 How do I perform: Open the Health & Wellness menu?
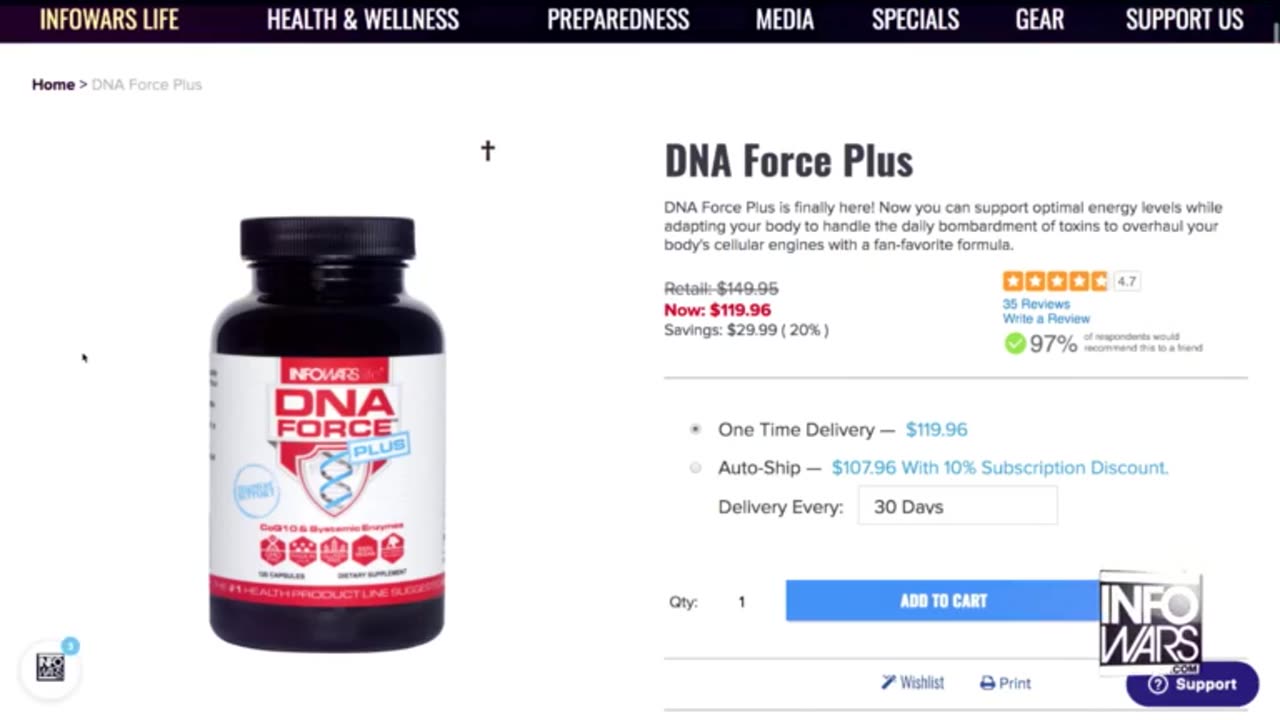tap(362, 20)
